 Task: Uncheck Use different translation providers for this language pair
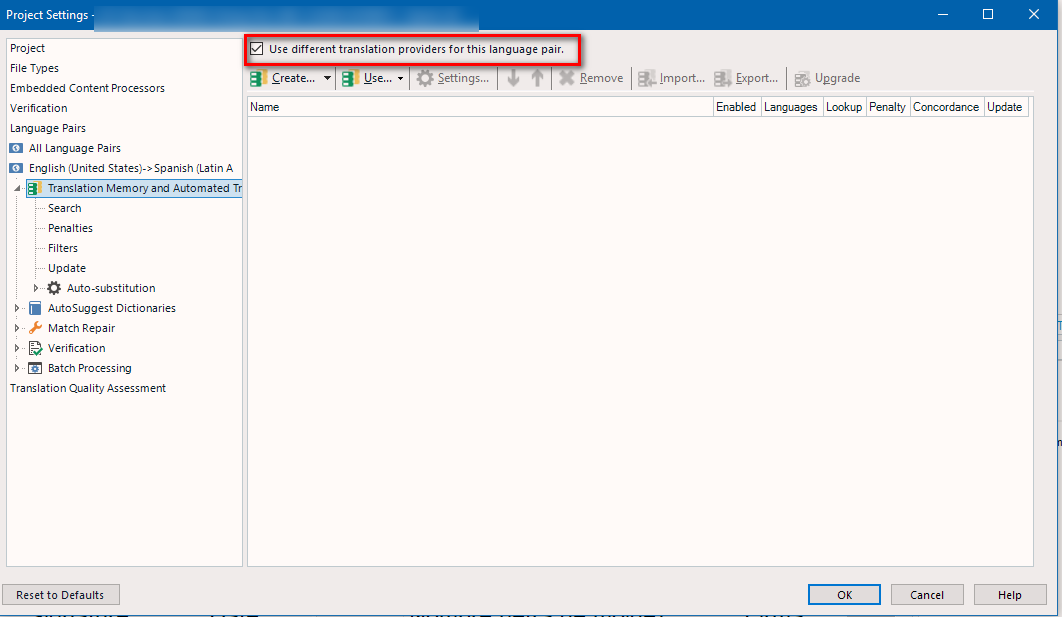257,48
